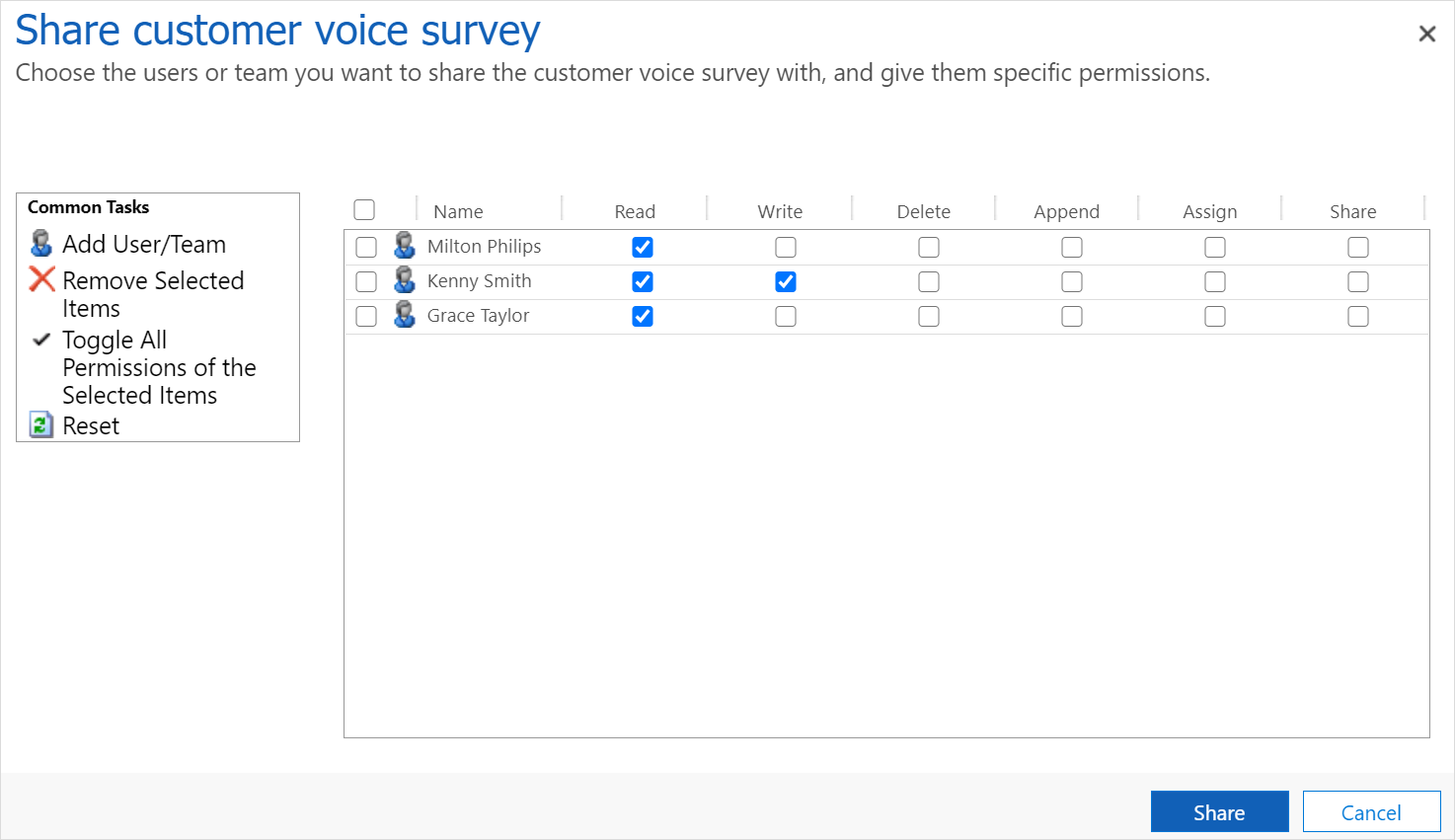The image size is (1455, 840).
Task: Enable Assign permission for Milton Philips
Action: point(1215,247)
